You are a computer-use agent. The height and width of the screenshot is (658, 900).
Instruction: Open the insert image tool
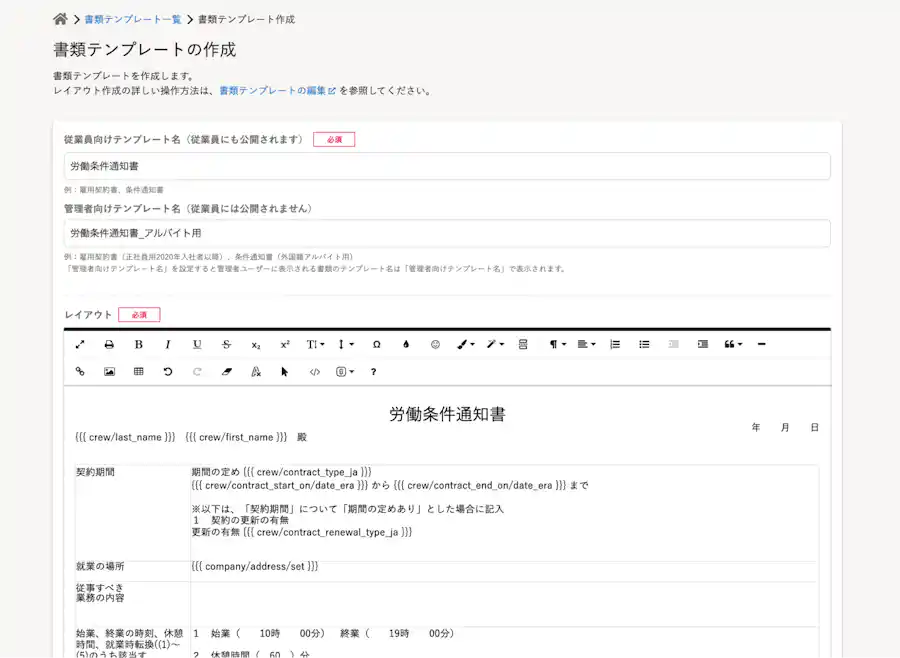pyautogui.click(x=109, y=371)
